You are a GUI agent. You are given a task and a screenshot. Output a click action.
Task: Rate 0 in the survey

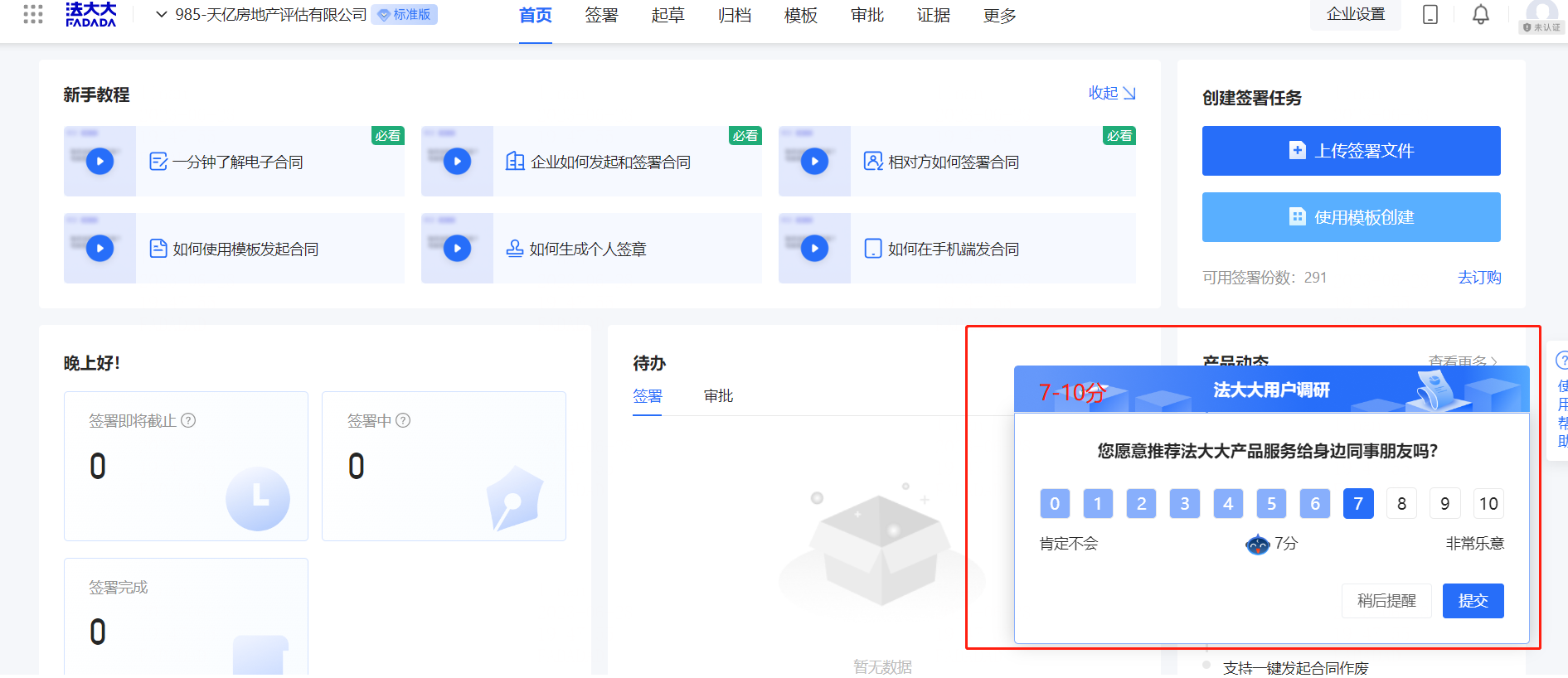1055,503
